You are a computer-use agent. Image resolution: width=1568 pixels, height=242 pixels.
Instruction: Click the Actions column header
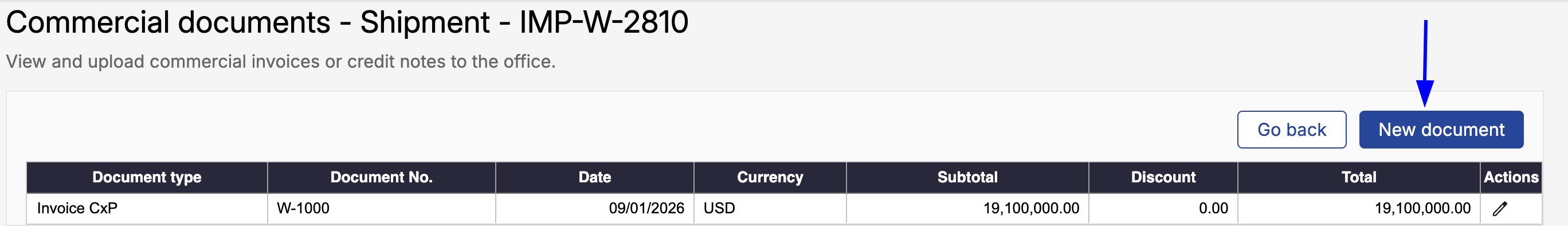pos(1510,177)
